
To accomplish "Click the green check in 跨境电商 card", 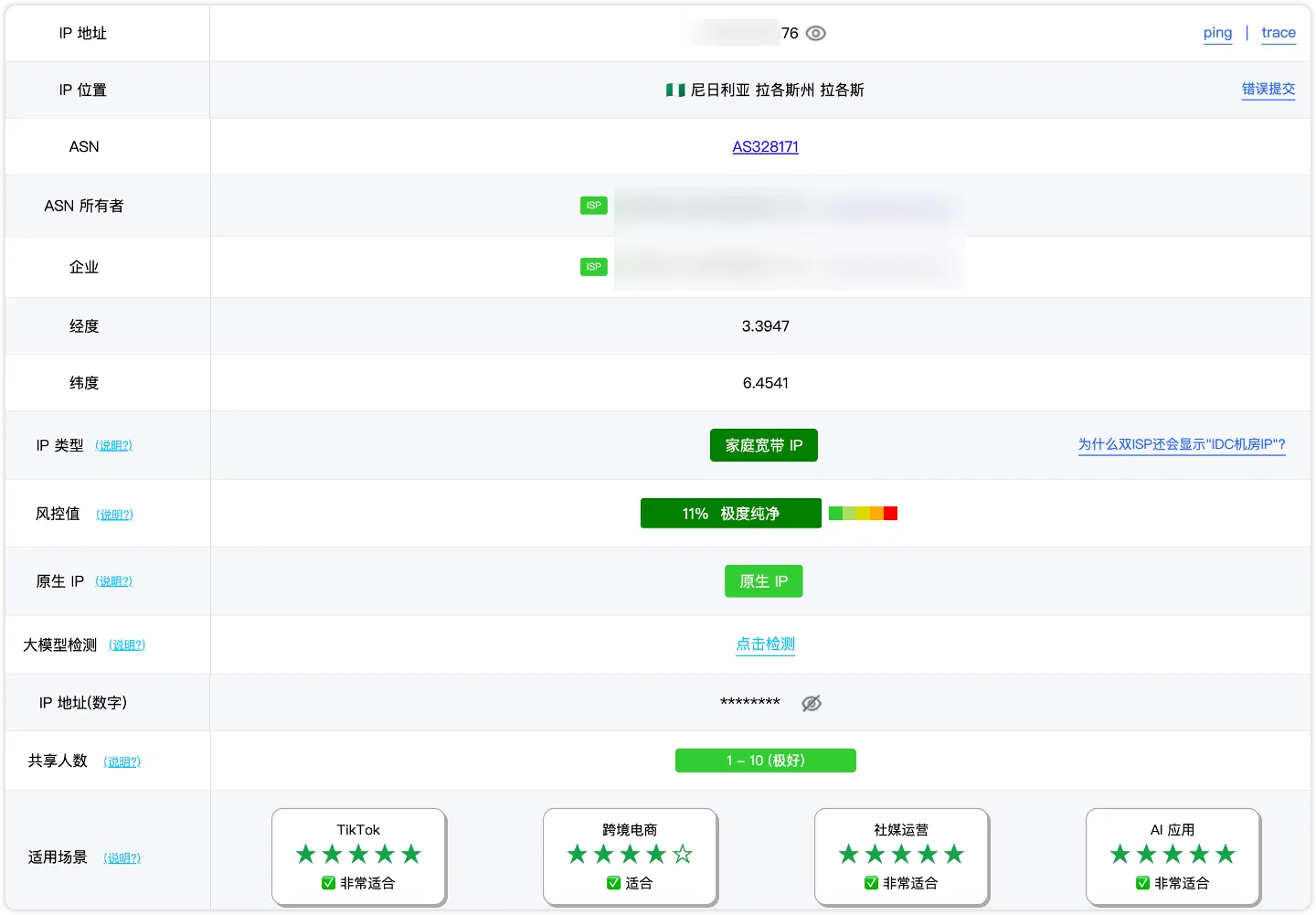I will (613, 883).
